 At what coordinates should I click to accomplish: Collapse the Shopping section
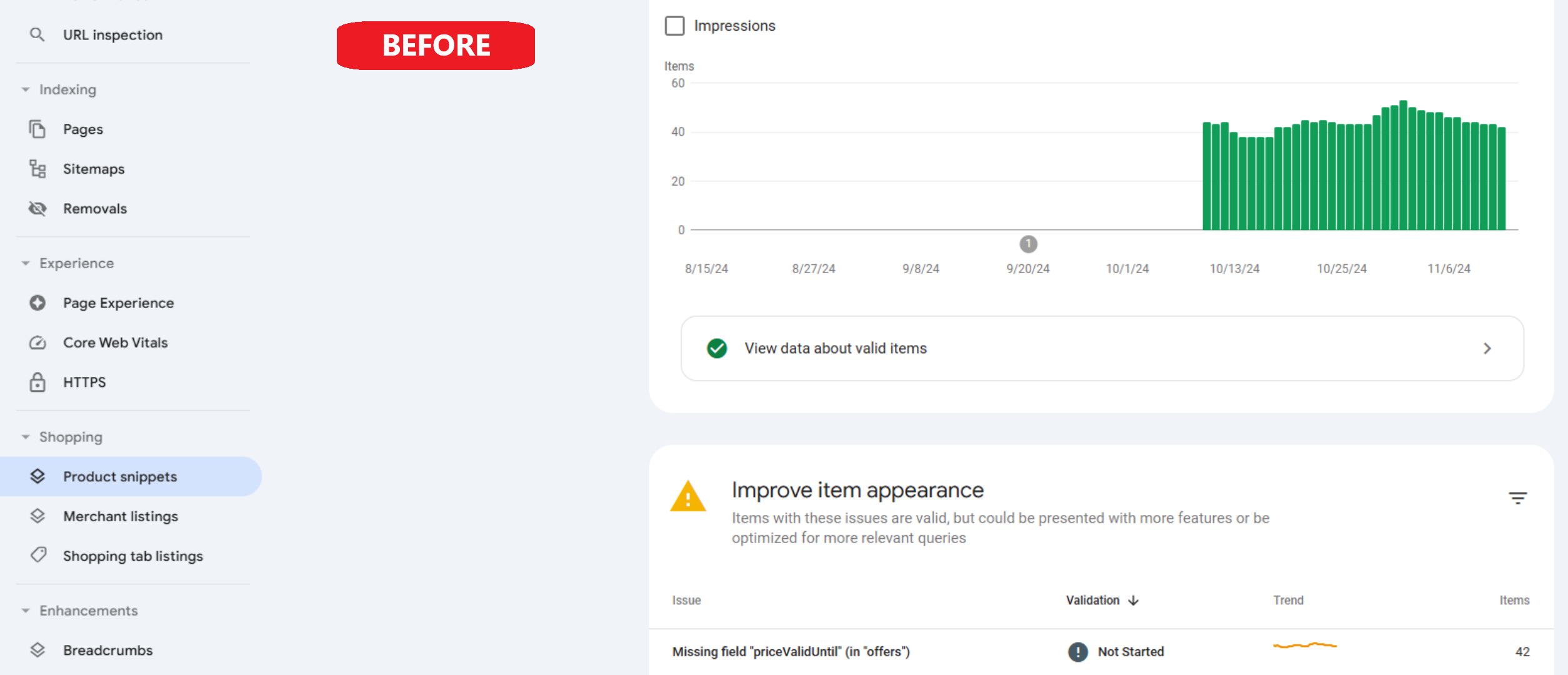coord(26,437)
